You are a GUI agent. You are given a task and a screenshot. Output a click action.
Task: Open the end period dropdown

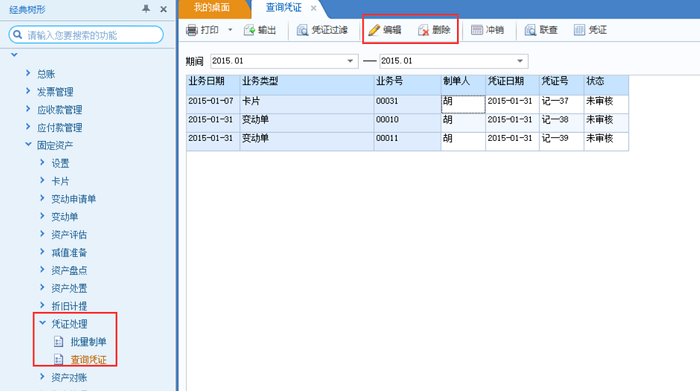(x=520, y=61)
